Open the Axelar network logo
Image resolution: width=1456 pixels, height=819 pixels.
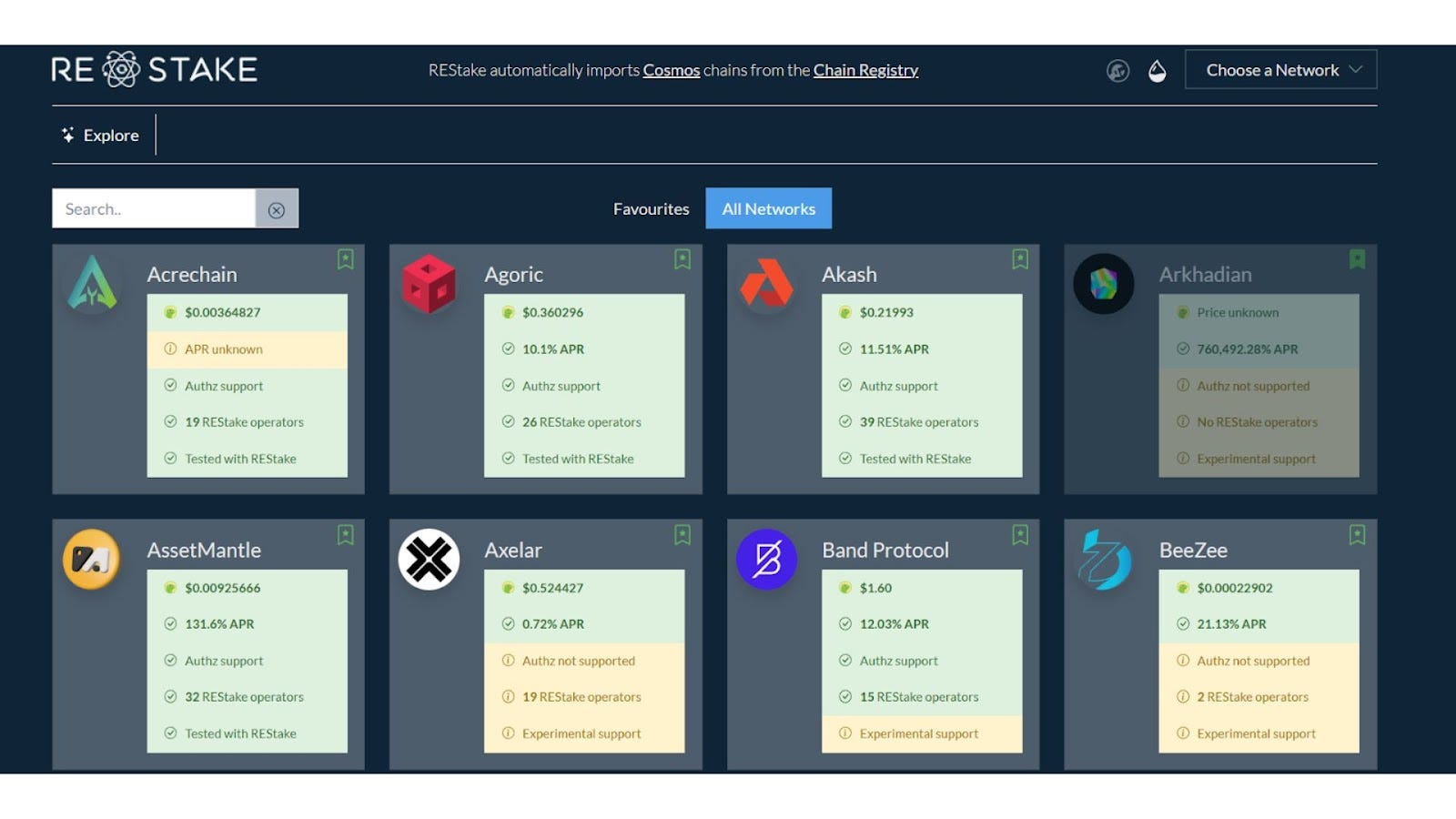[429, 559]
